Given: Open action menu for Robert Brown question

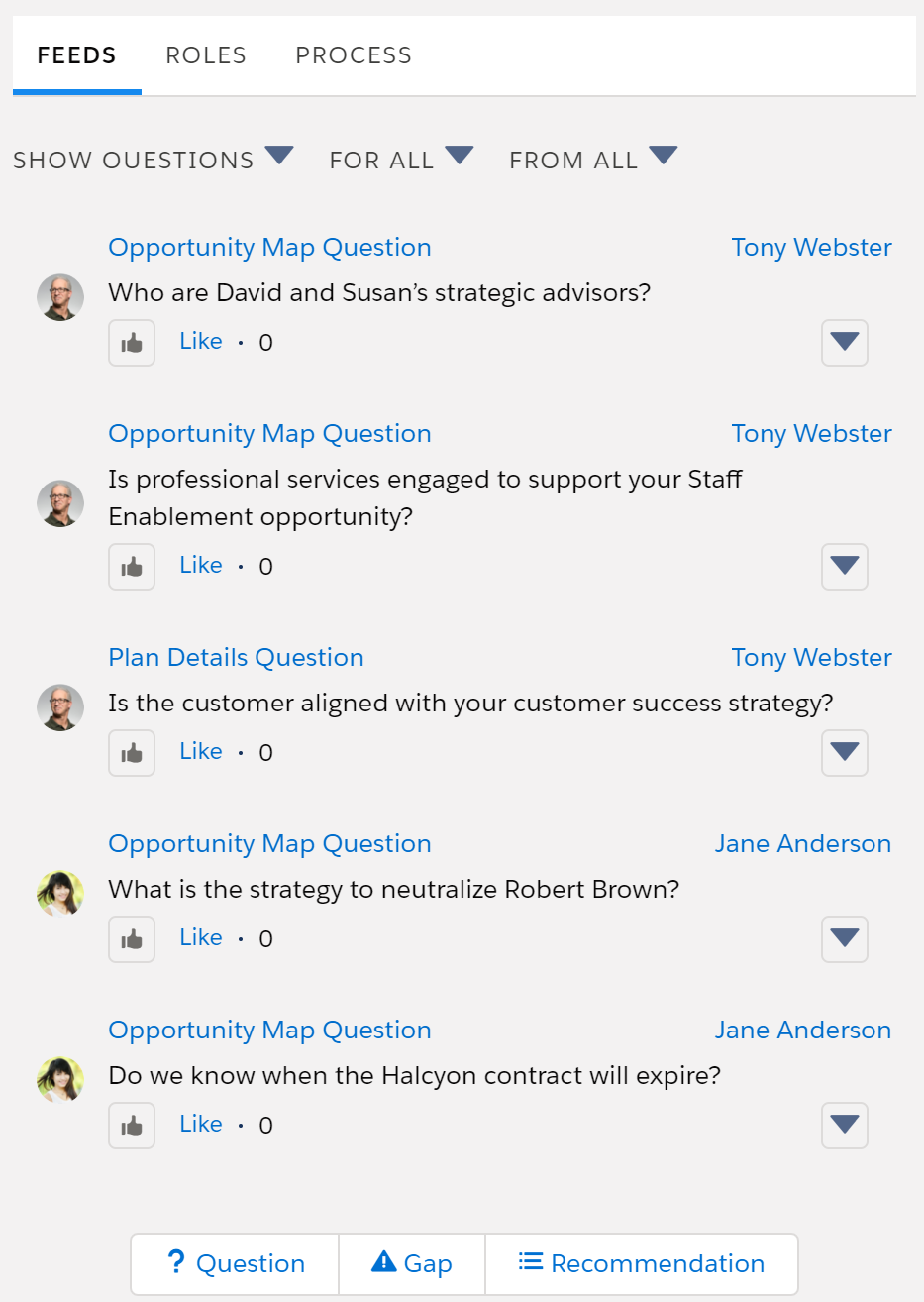Looking at the screenshot, I should tap(845, 939).
